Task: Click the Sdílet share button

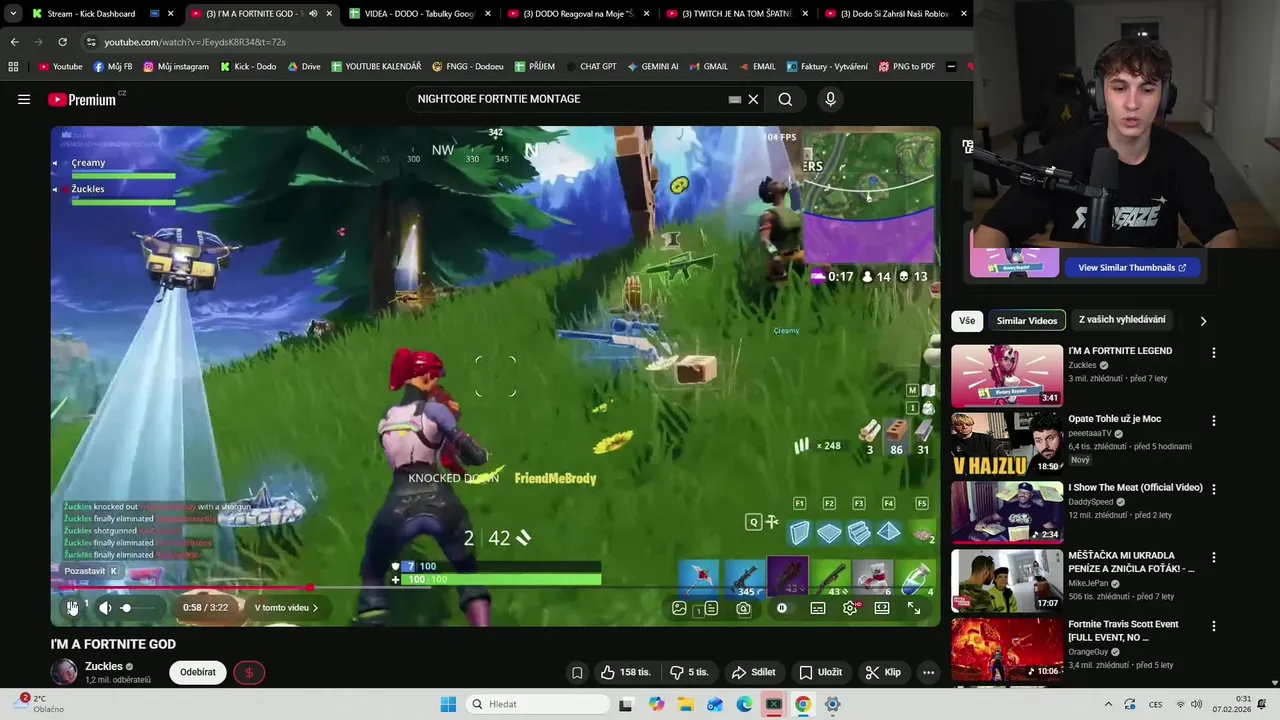Action: [x=753, y=672]
